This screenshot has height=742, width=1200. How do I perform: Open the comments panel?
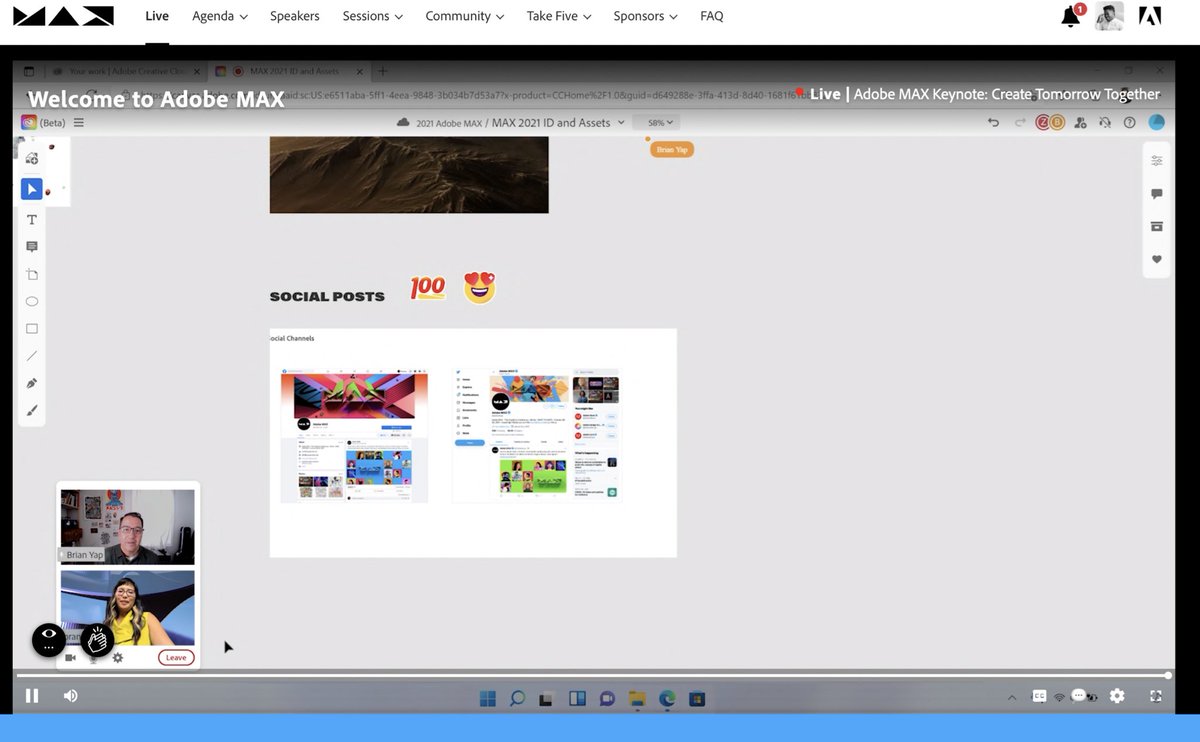click(x=1157, y=194)
